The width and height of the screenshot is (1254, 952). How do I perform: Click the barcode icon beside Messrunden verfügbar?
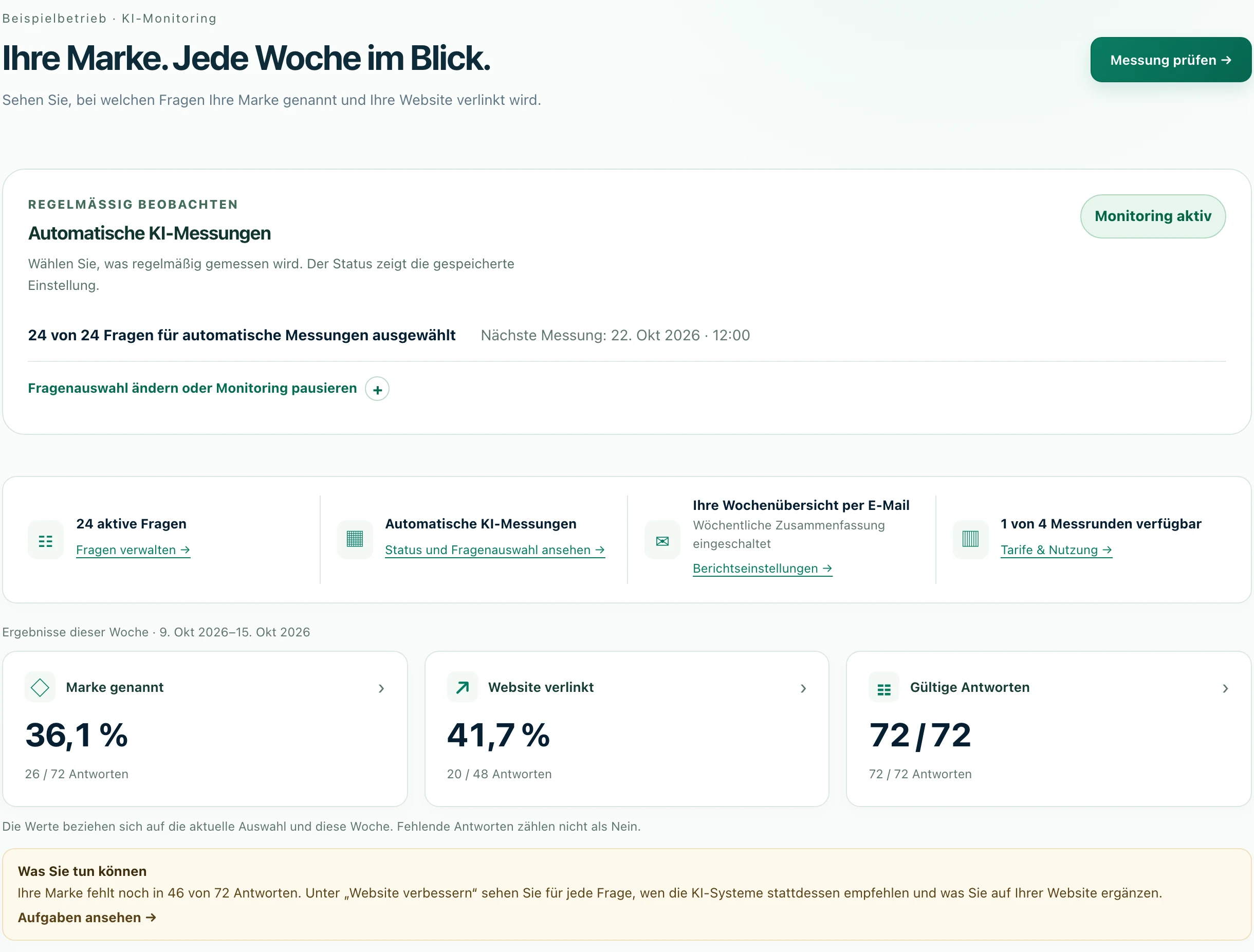[x=970, y=539]
